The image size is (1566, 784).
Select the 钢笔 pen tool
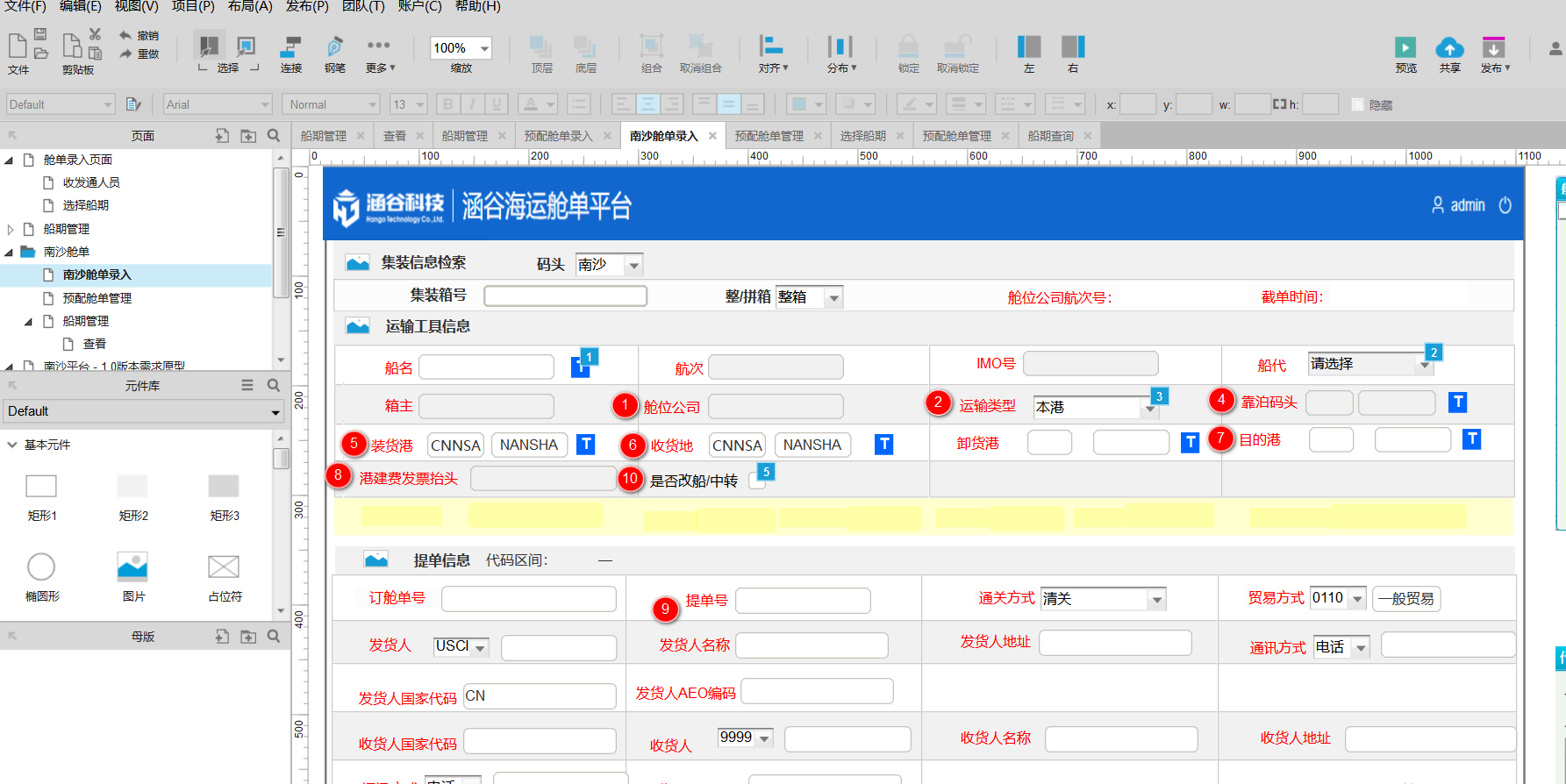(334, 54)
